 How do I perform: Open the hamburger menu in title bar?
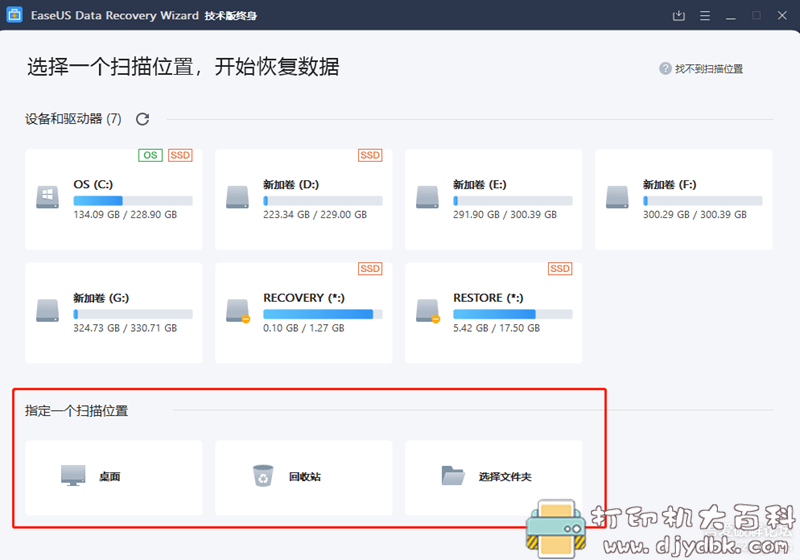click(705, 16)
